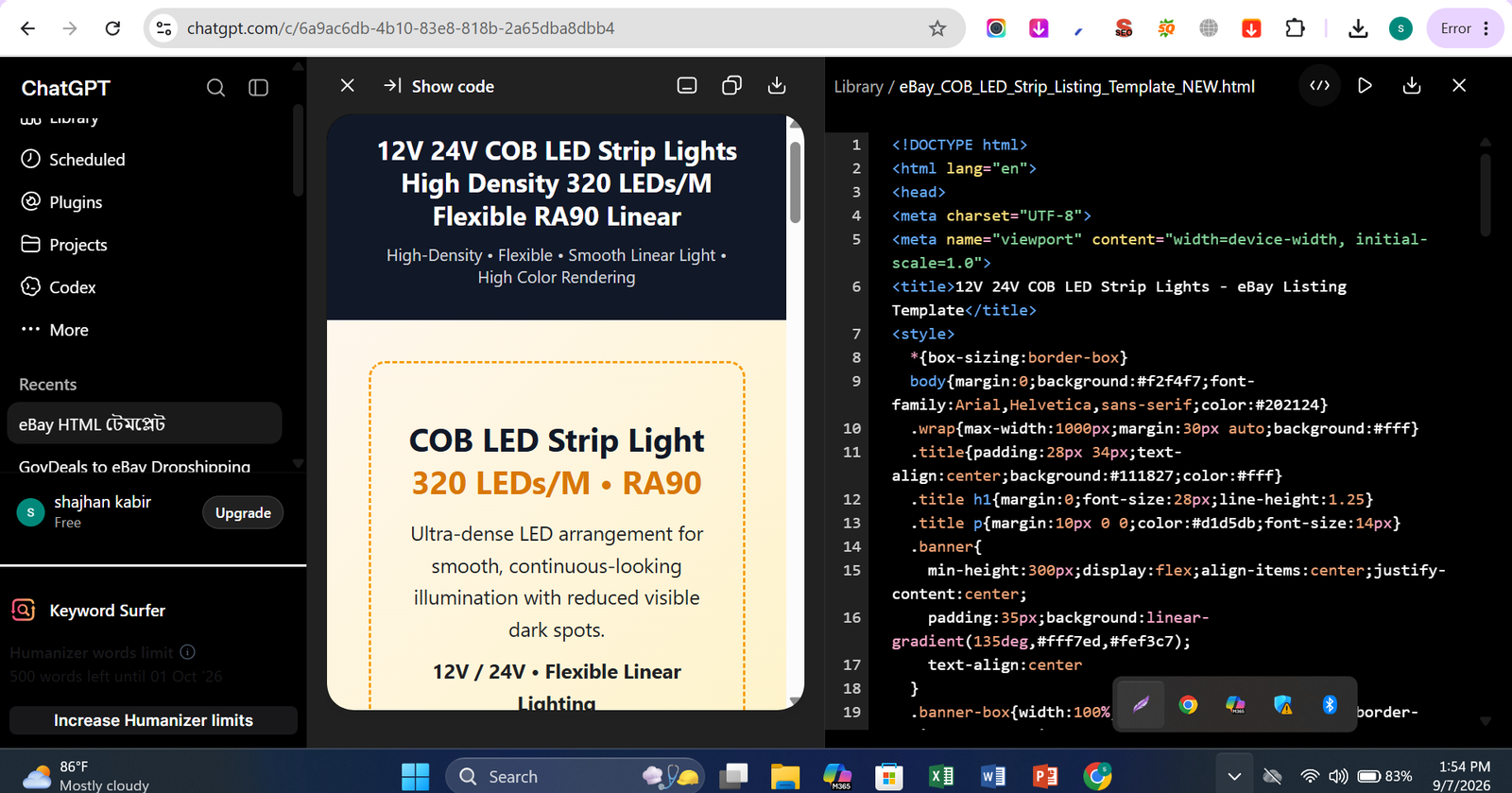Open Chrome downloads icon
The image size is (1512, 793).
coord(1358,28)
